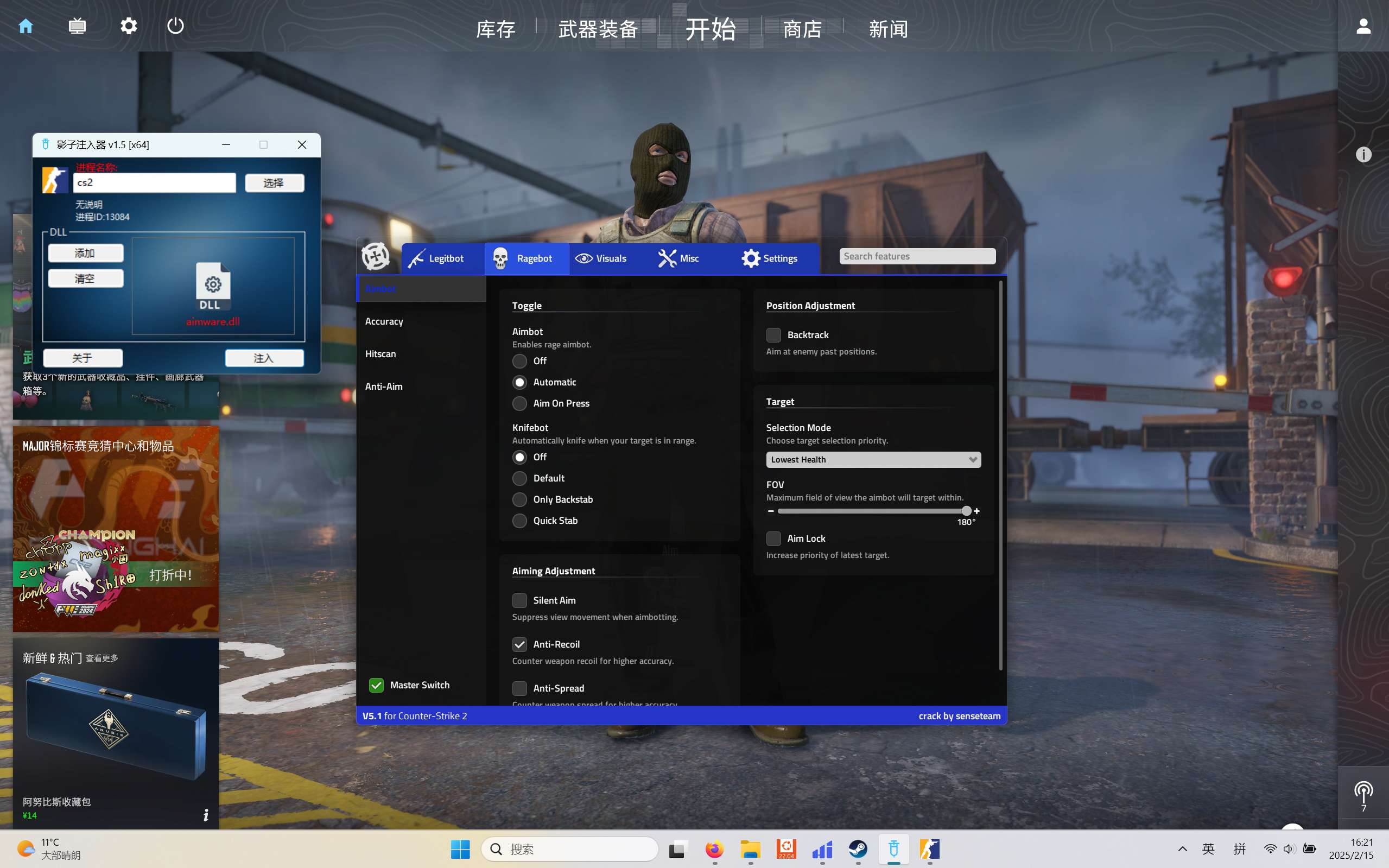Select Aim On Press option
Image resolution: width=1389 pixels, height=868 pixels.
[x=519, y=403]
